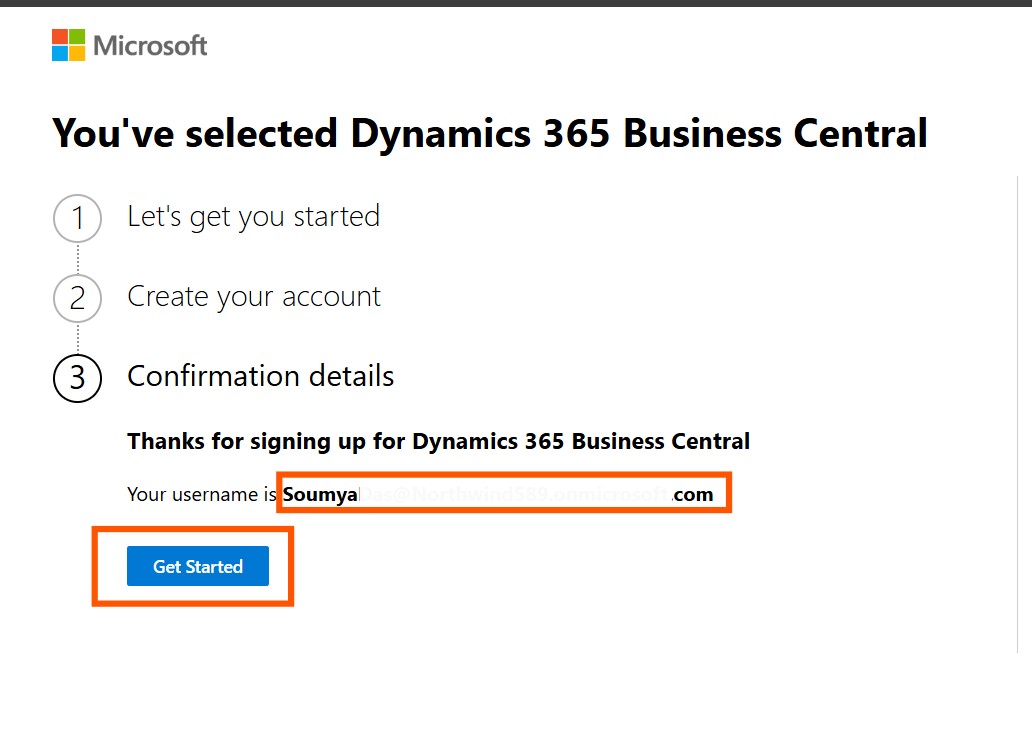Click the blue square of Microsoft logo

[60, 53]
